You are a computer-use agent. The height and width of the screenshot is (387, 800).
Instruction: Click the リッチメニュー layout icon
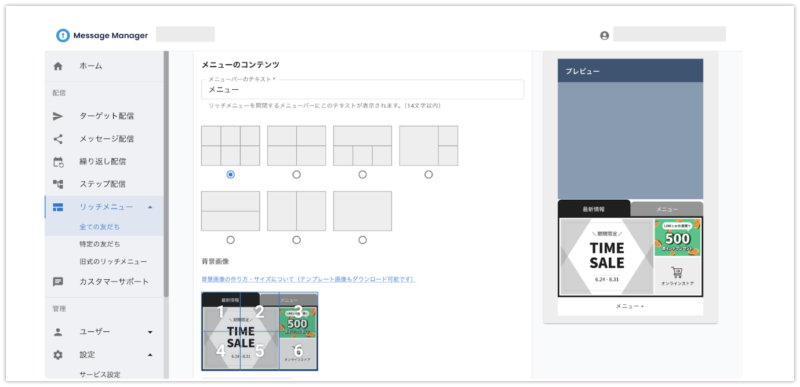tap(58, 207)
